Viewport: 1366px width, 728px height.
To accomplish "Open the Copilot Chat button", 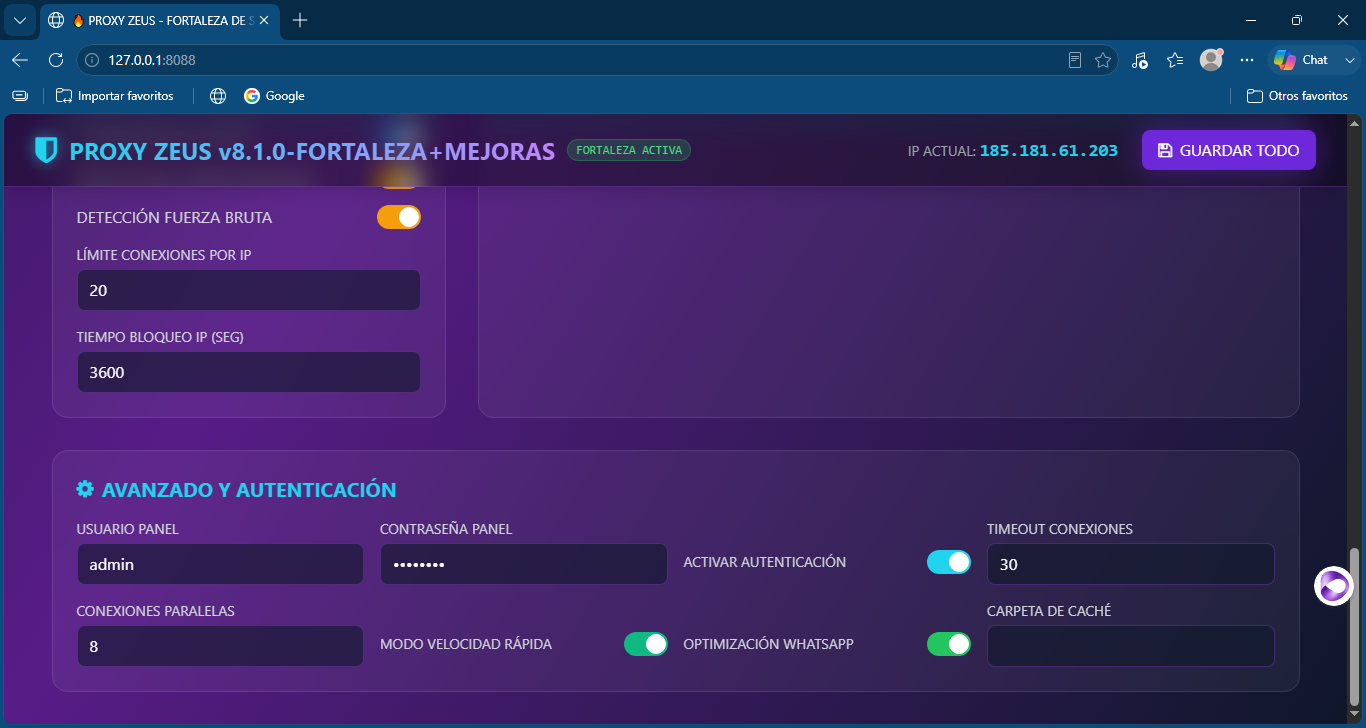I will coord(1302,60).
